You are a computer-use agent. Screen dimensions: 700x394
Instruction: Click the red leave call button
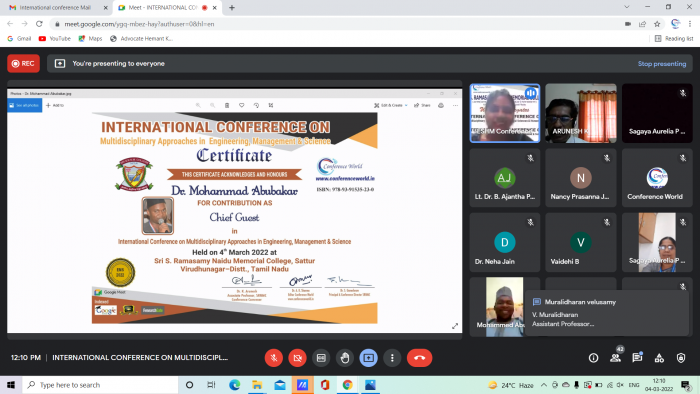(x=419, y=358)
